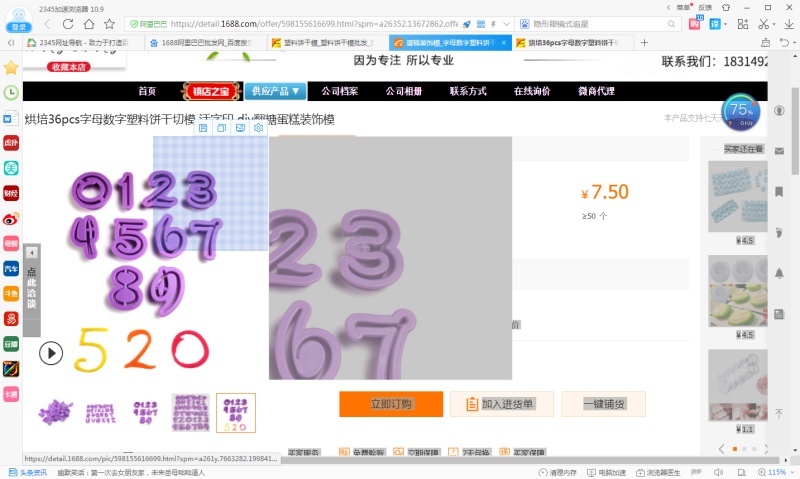
Task: Switch to the 1688阿里巴巴批发网 tab
Action: click(205, 43)
